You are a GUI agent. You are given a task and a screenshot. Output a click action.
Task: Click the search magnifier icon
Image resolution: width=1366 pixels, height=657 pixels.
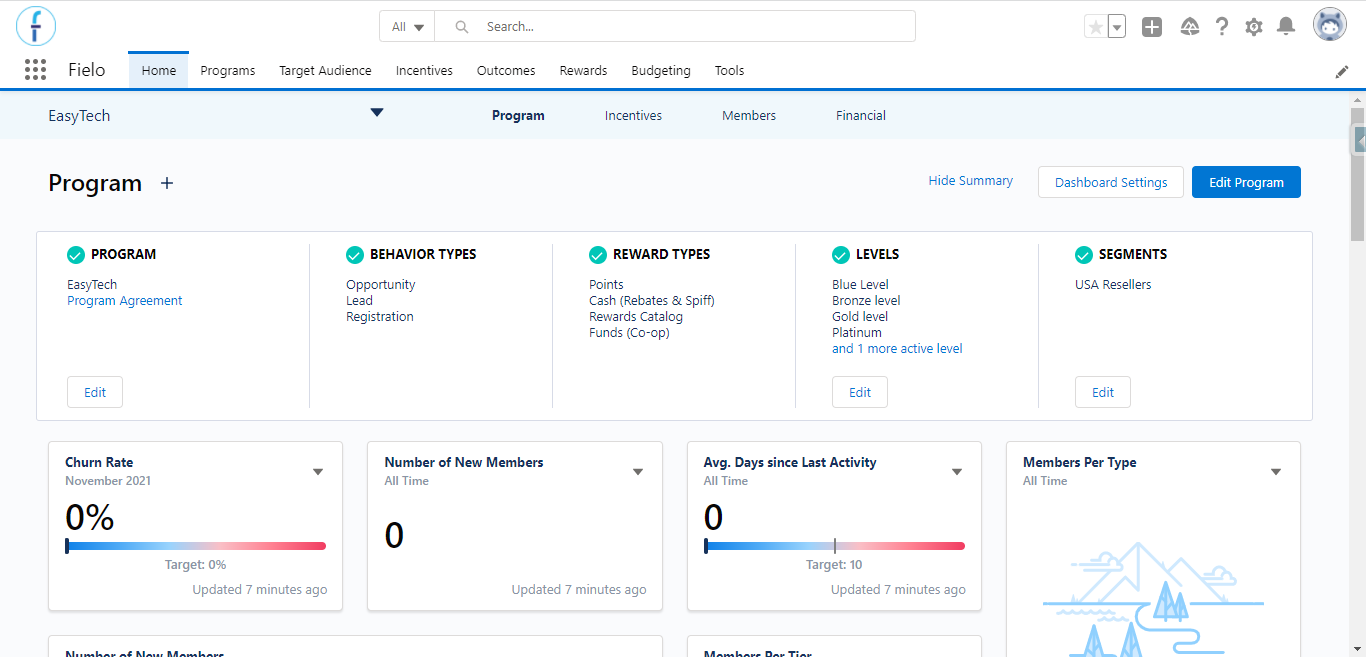tap(461, 27)
